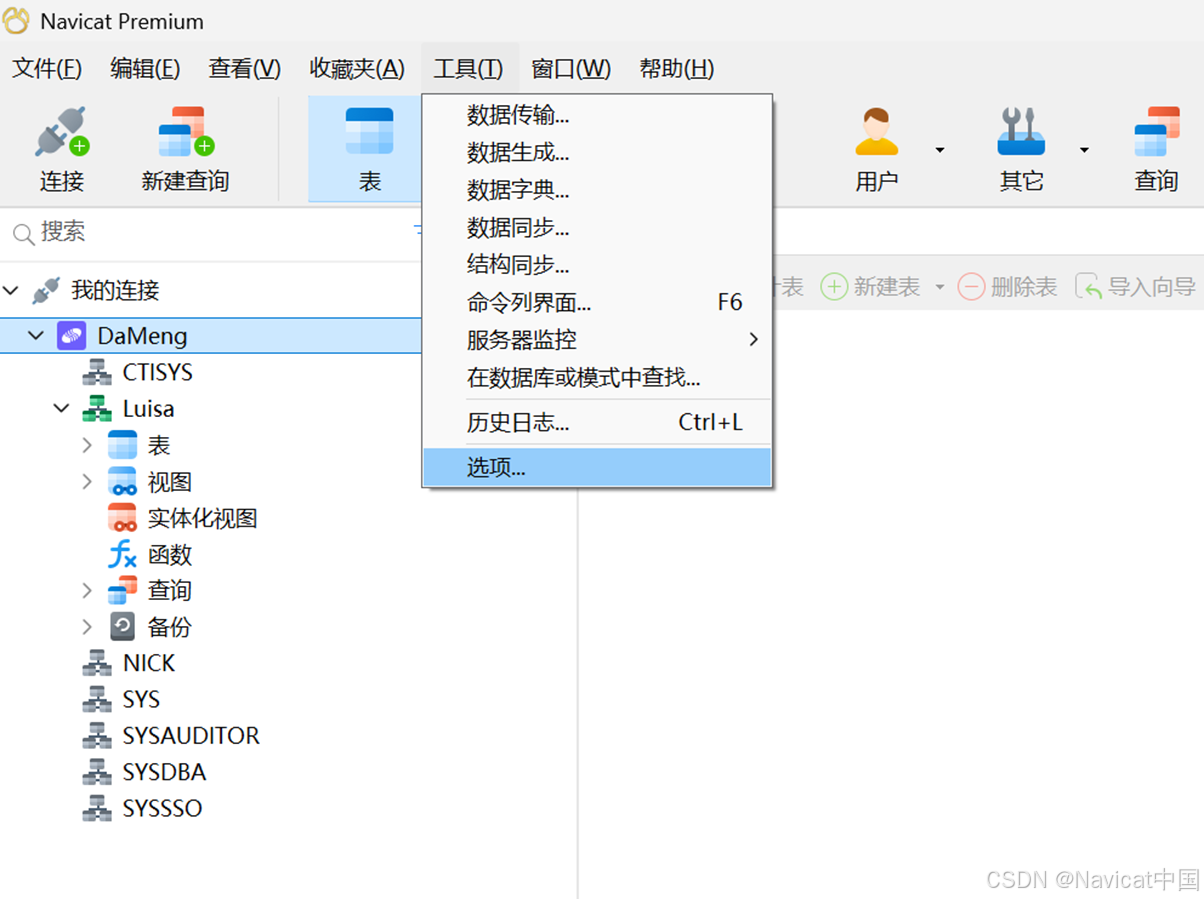Click the green Luisa schema icon
1204x899 pixels.
coord(96,409)
